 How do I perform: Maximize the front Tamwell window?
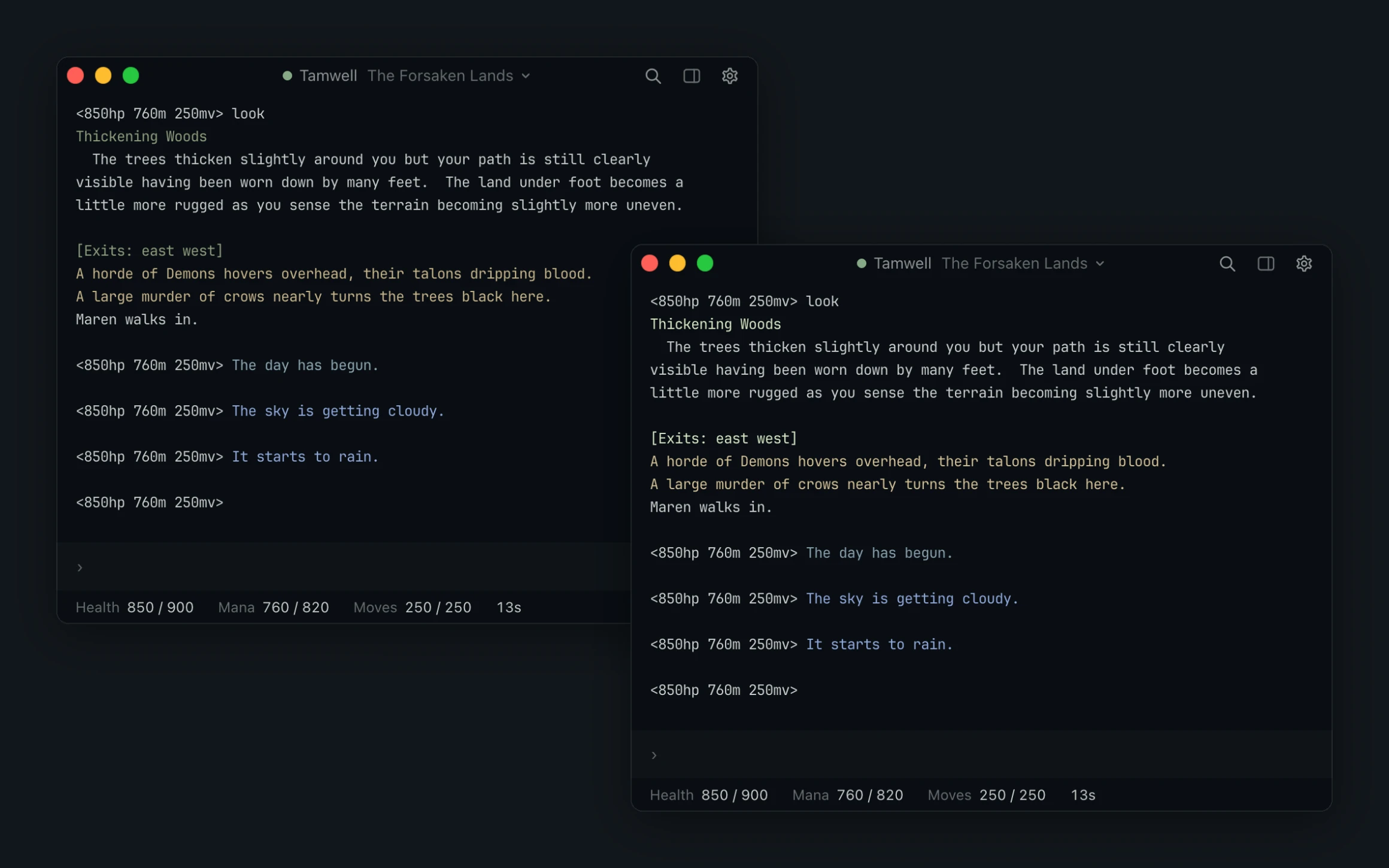705,263
